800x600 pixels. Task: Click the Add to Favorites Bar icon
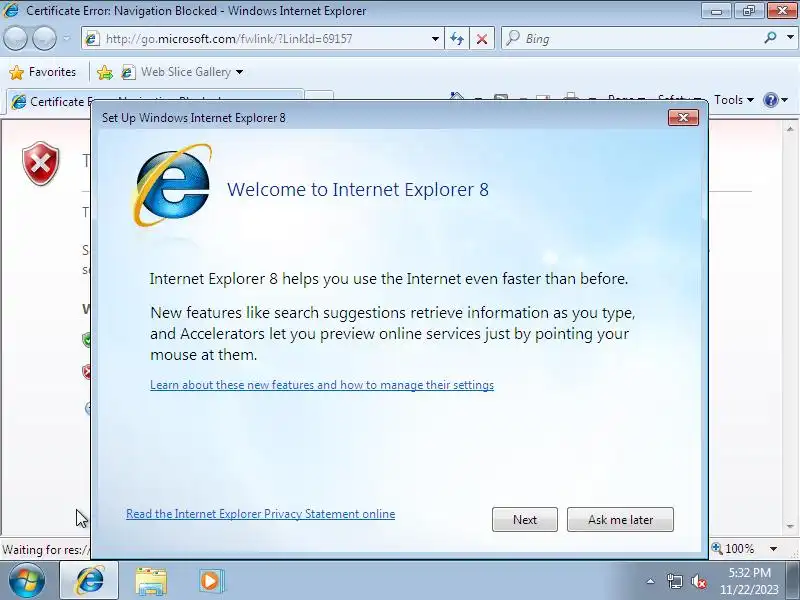coord(105,72)
